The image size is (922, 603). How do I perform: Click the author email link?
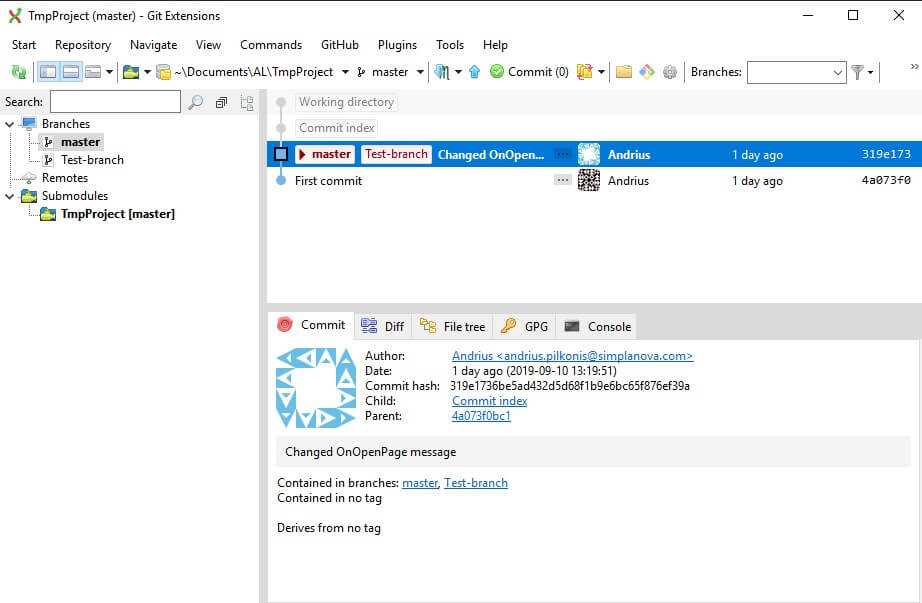(x=572, y=356)
